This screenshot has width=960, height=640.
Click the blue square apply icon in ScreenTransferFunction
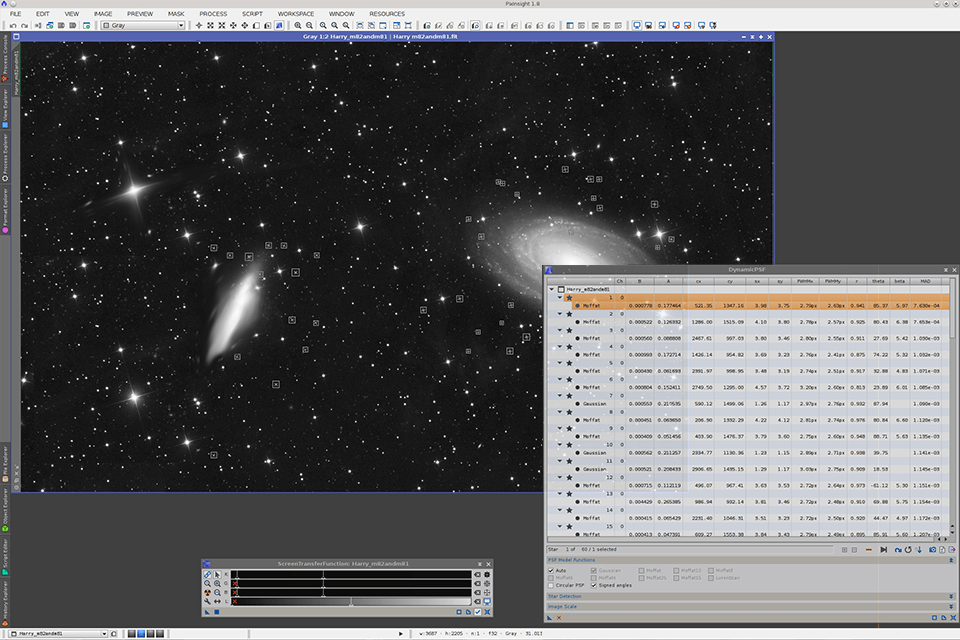tap(217, 612)
